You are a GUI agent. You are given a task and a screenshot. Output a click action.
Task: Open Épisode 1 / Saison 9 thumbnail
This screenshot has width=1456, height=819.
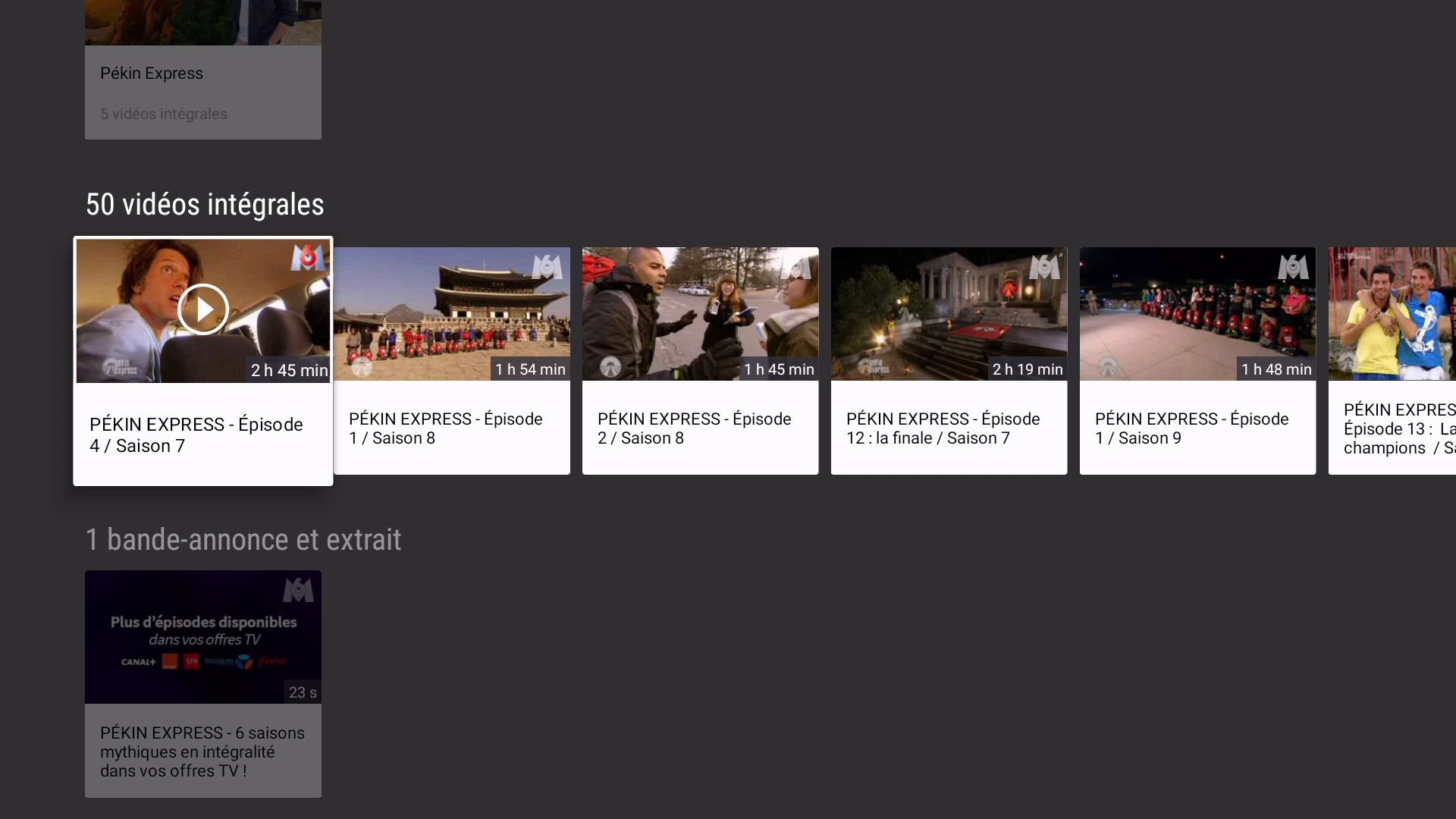(x=1198, y=314)
